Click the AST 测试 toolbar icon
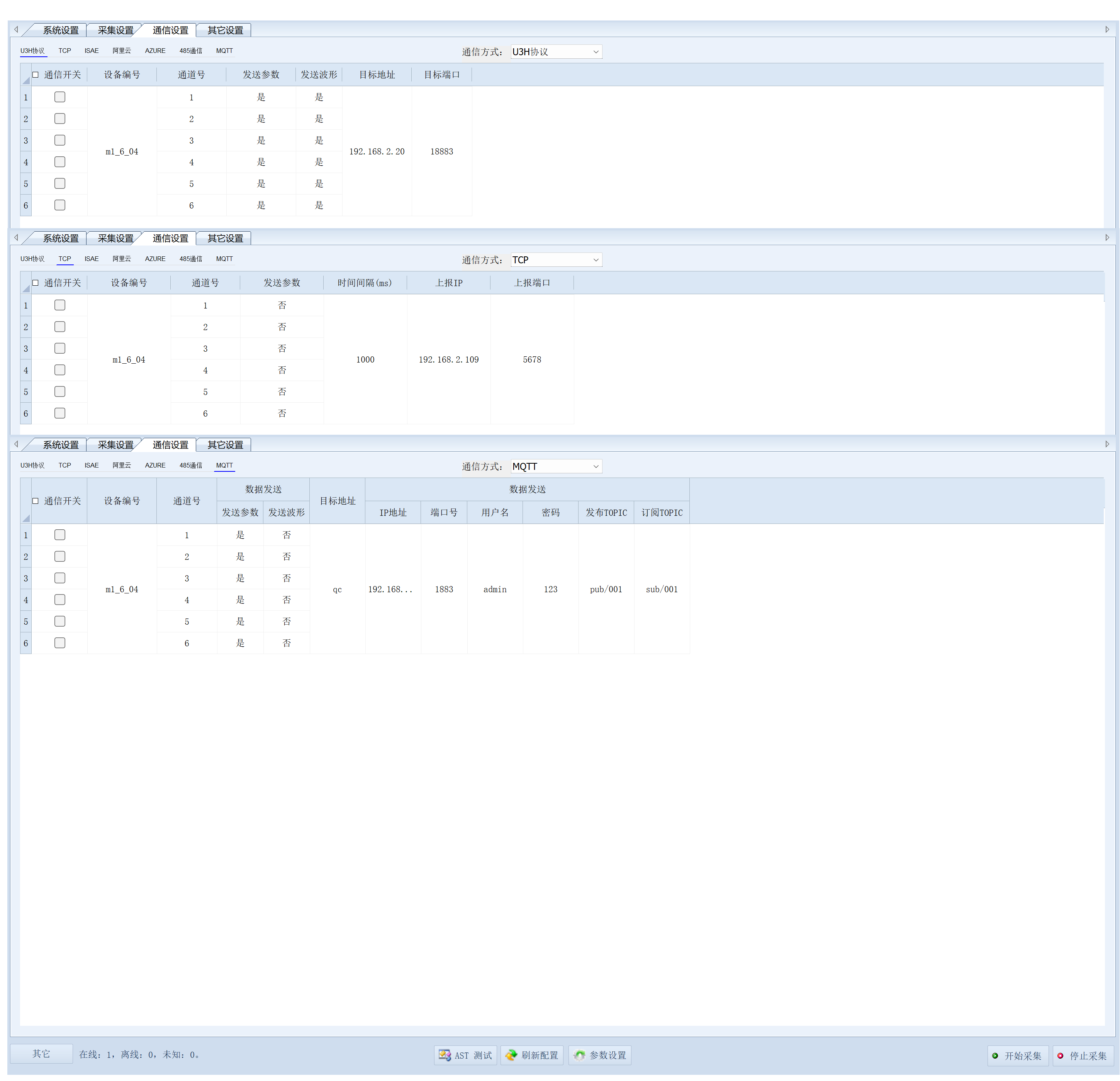This screenshot has width=1120, height=1081. tap(445, 1055)
